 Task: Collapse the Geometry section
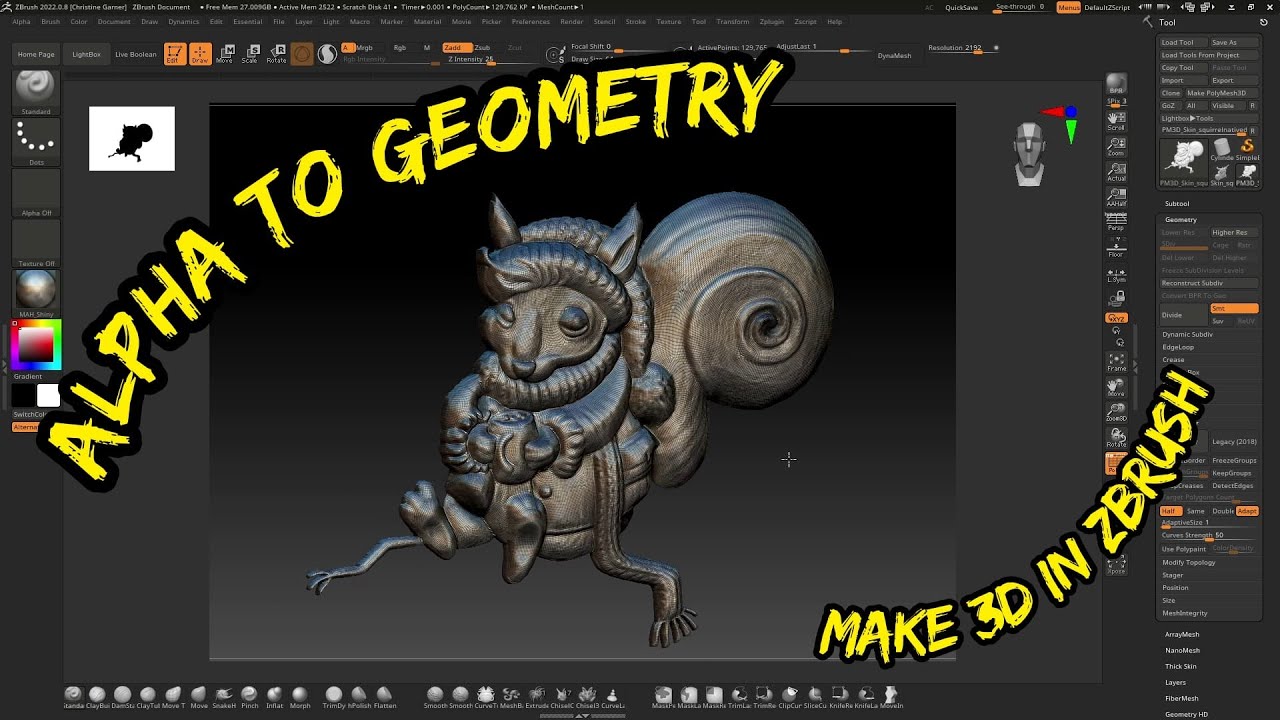click(1181, 219)
